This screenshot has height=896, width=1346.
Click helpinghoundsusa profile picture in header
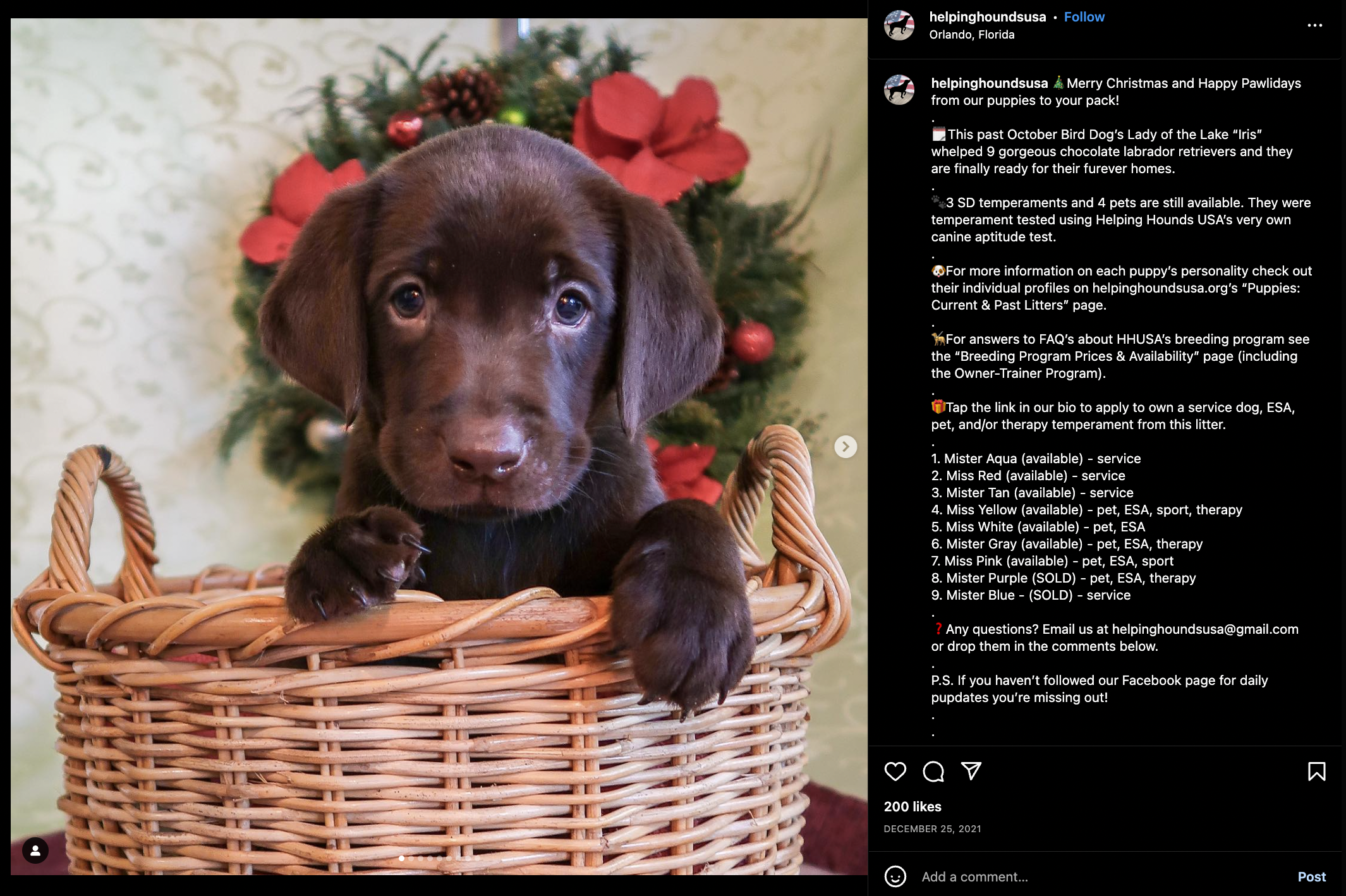coord(899,25)
